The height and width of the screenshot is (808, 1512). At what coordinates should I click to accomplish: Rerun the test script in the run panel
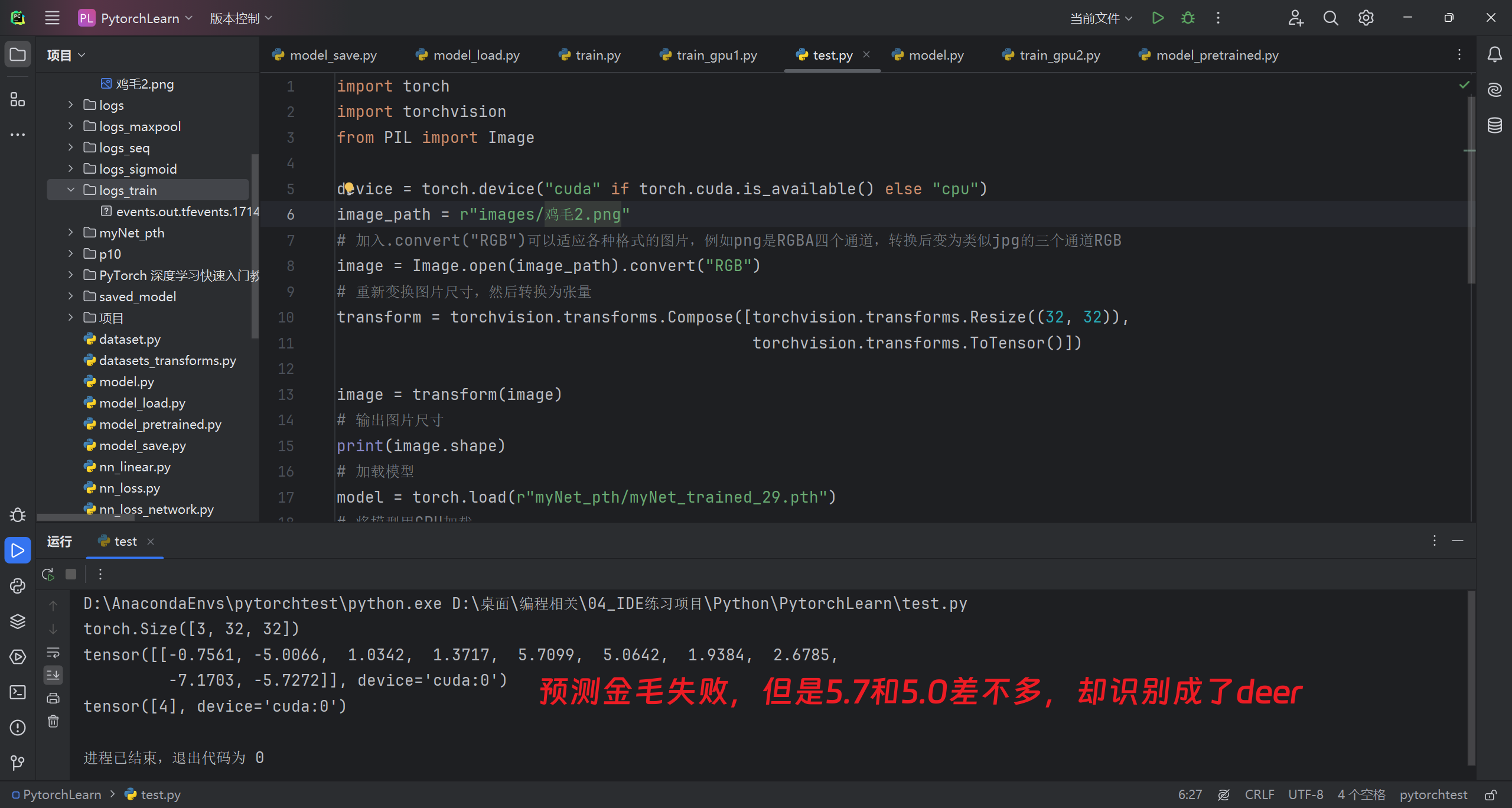coord(48,574)
